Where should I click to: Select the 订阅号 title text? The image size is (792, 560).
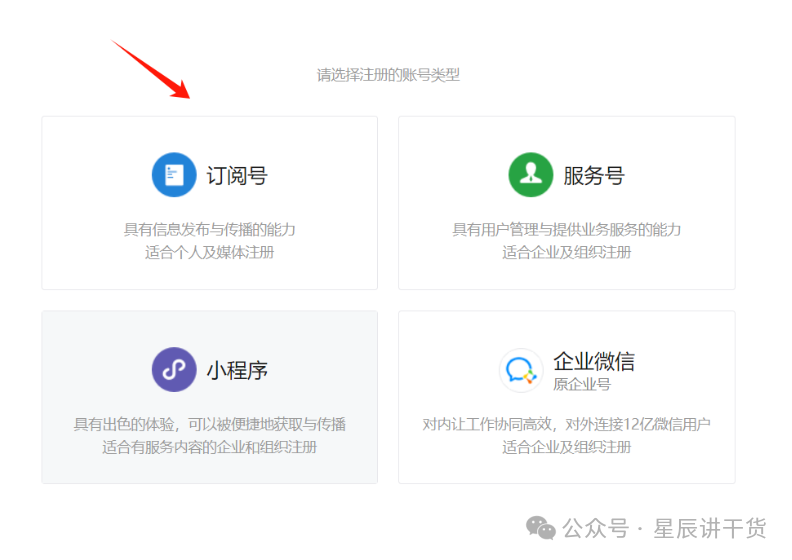point(237,176)
